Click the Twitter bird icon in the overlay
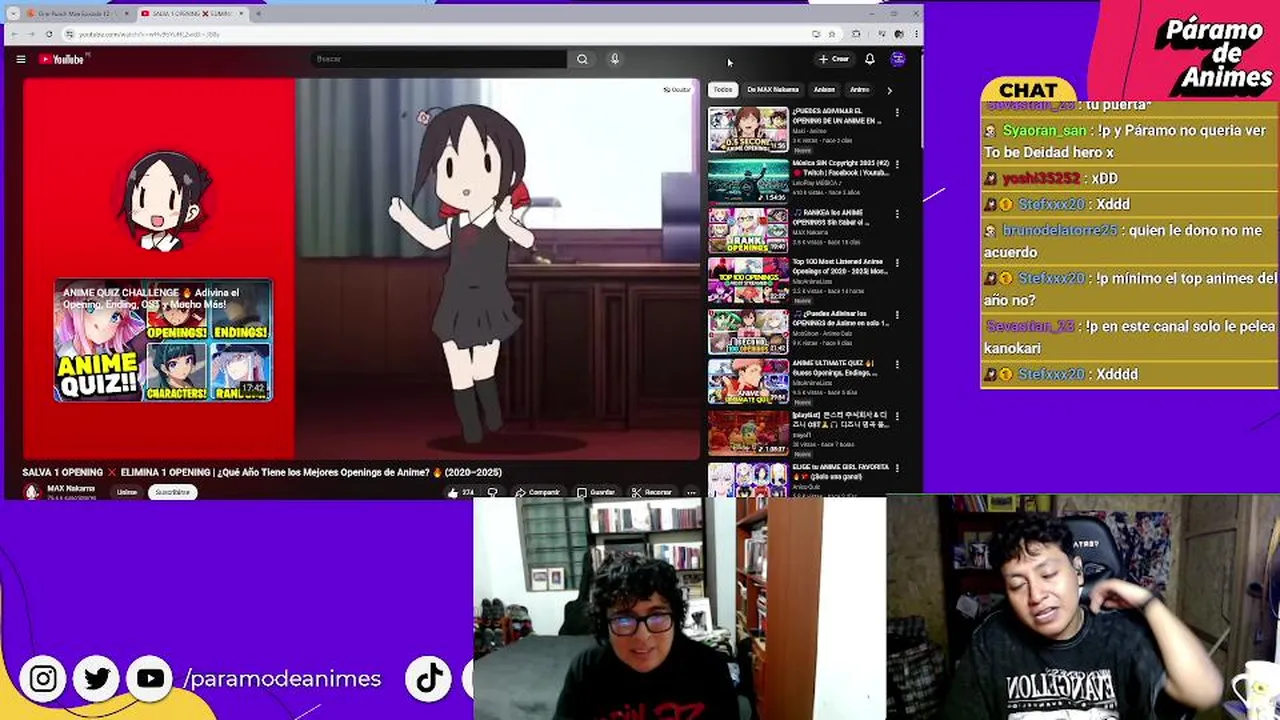1280x720 pixels. [x=97, y=679]
